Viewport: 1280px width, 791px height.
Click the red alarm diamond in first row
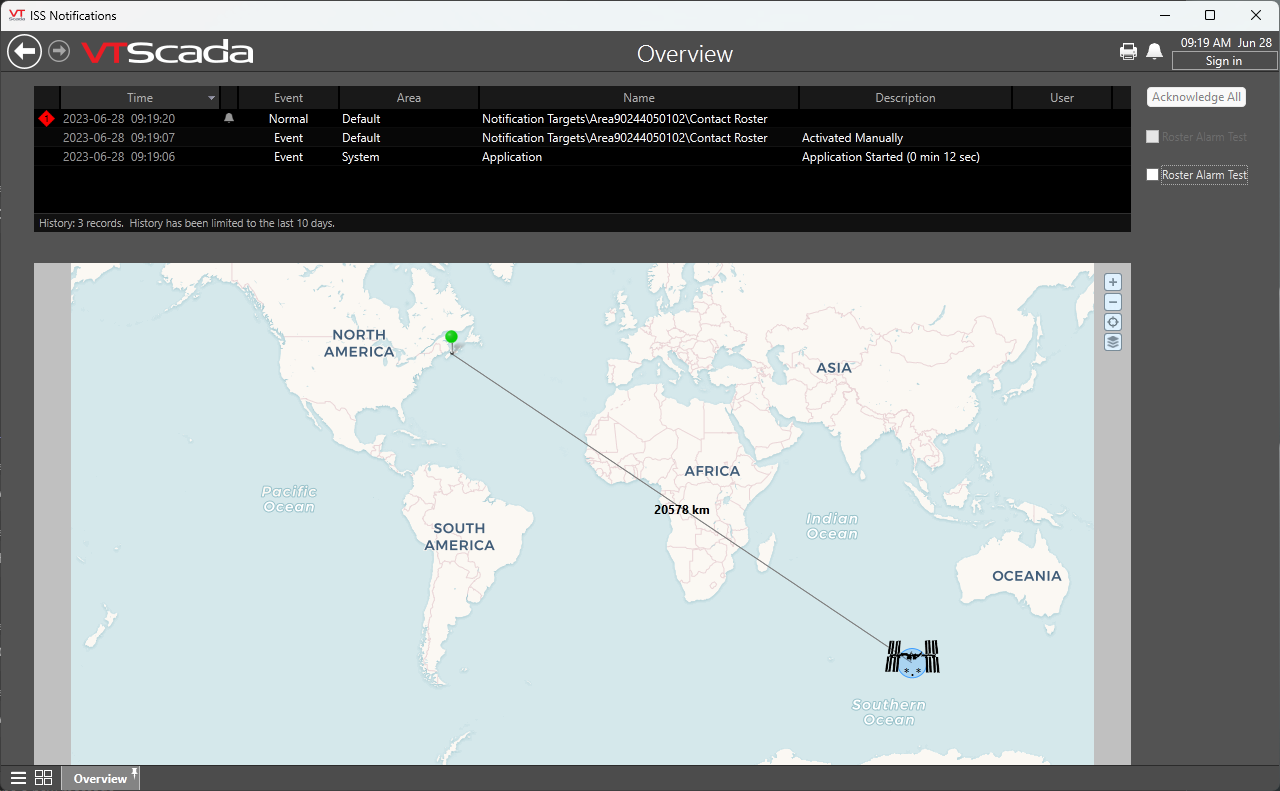tap(46, 119)
